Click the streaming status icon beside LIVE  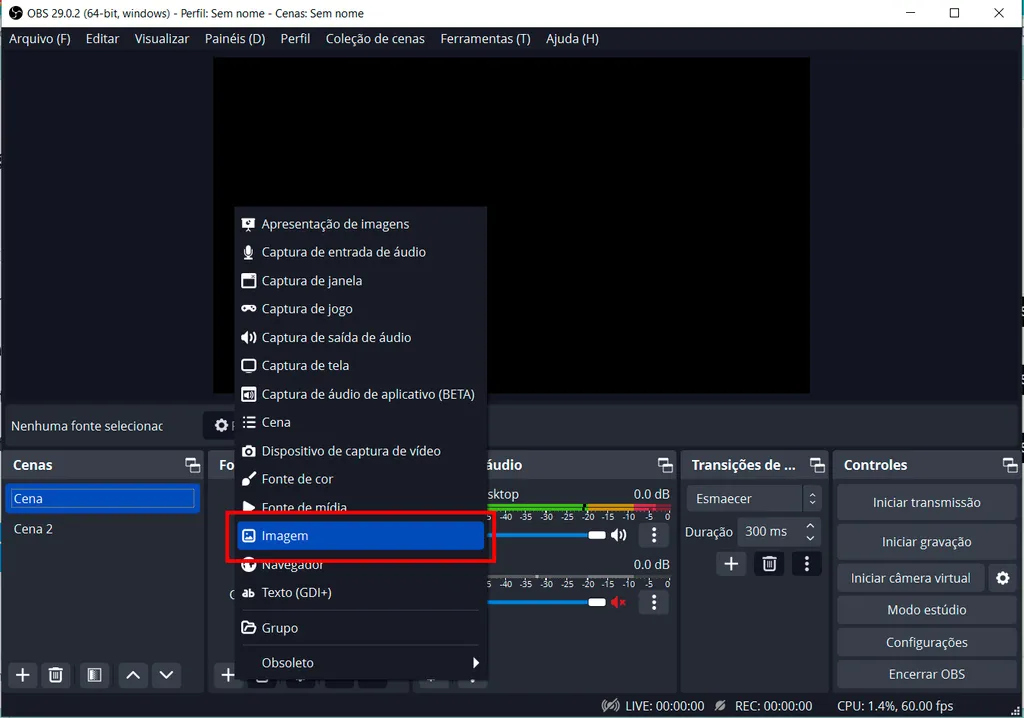coord(610,706)
